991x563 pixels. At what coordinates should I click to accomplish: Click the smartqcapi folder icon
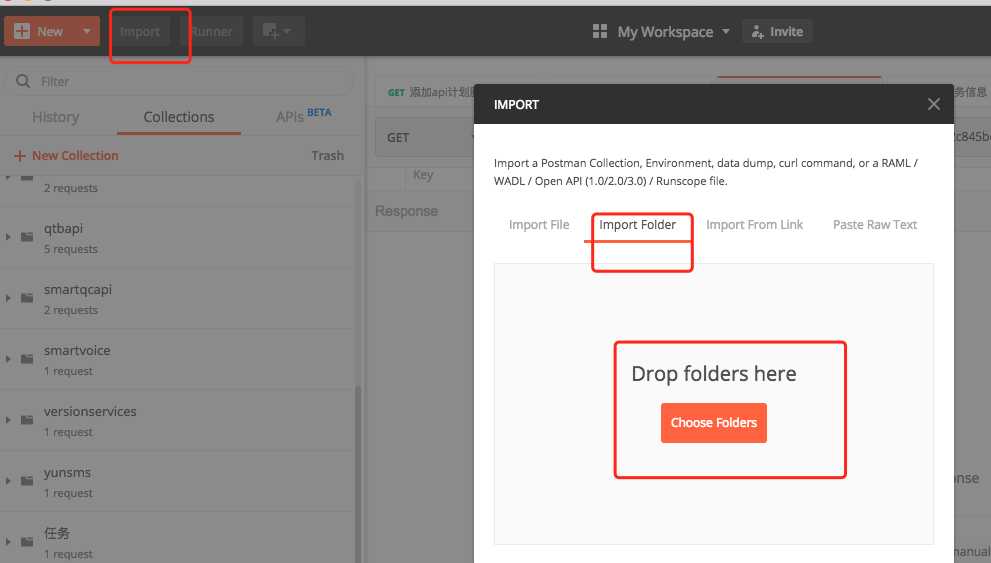pos(27,298)
